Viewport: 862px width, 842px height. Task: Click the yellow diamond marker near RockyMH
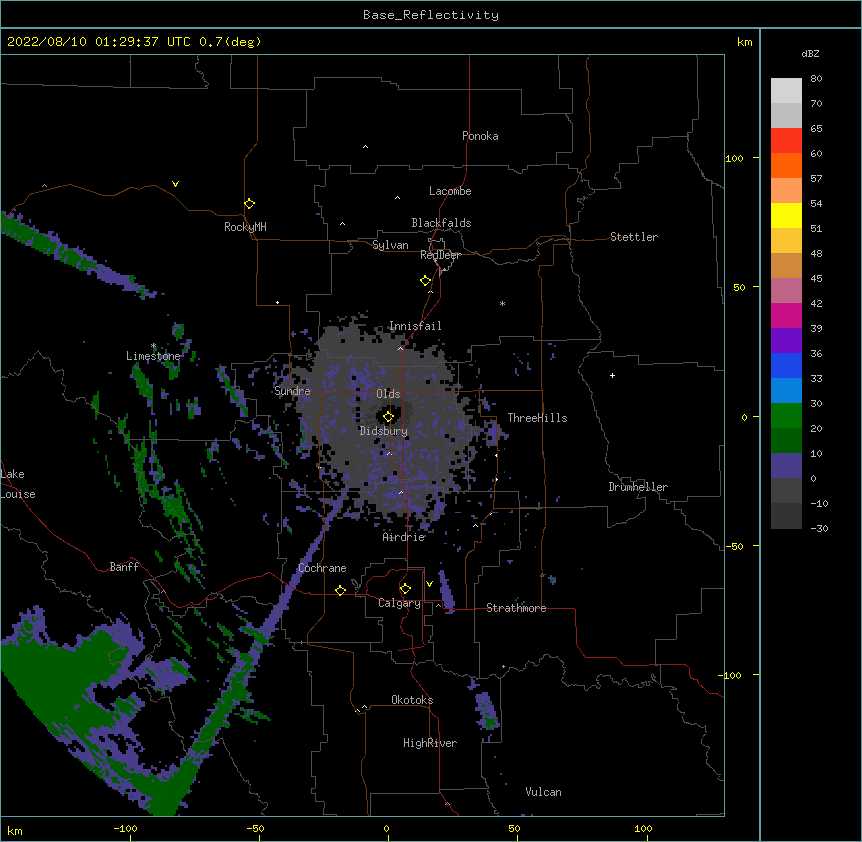[x=250, y=204]
